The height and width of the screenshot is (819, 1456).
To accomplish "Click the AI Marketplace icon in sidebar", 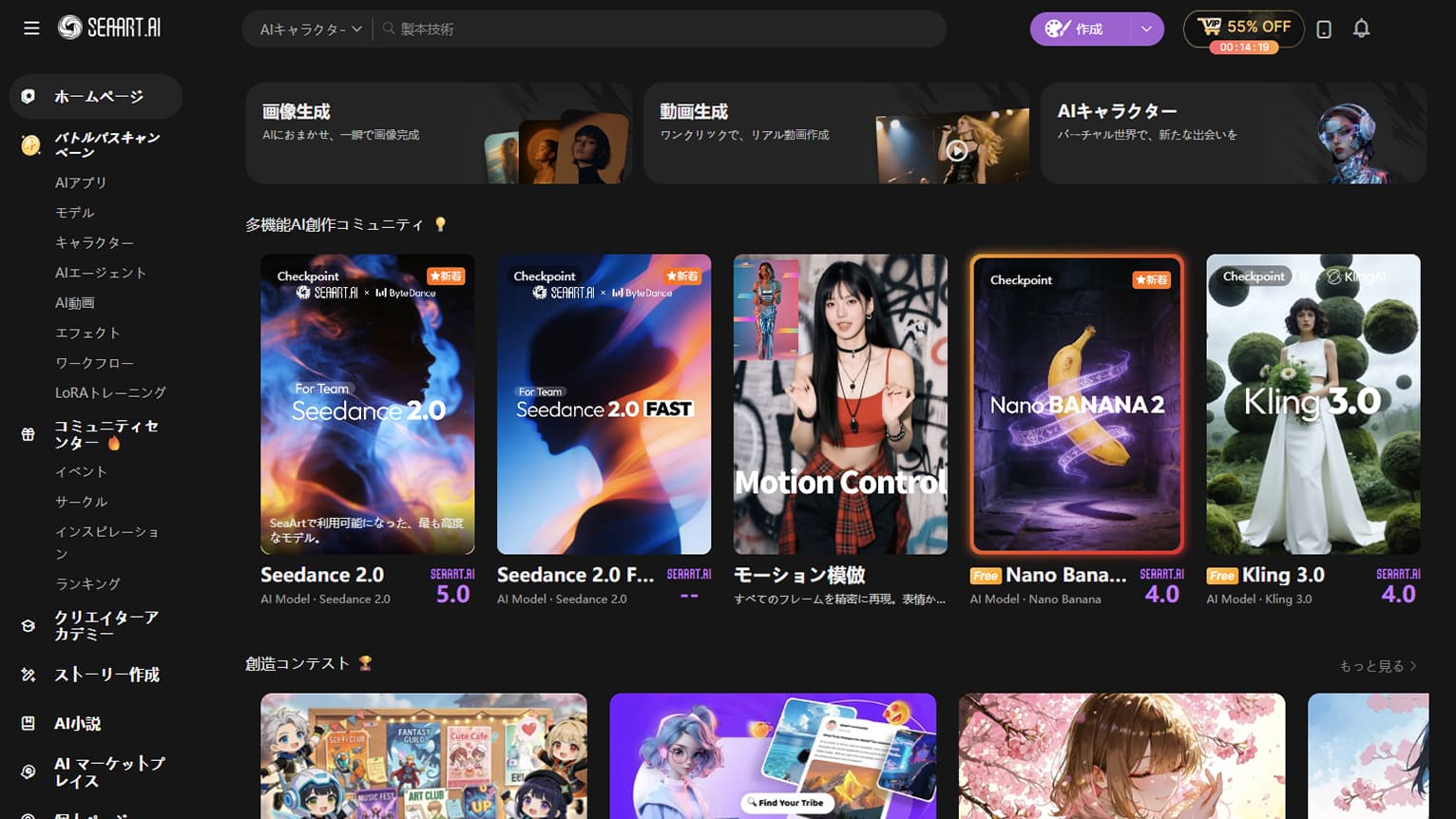I will point(29,771).
